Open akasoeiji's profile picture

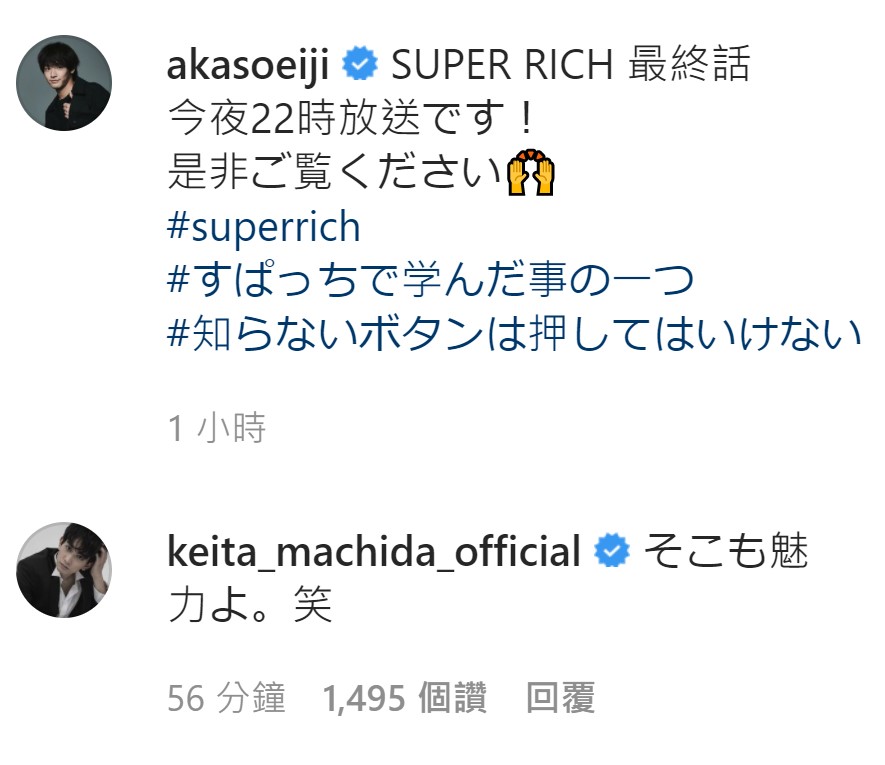64,82
